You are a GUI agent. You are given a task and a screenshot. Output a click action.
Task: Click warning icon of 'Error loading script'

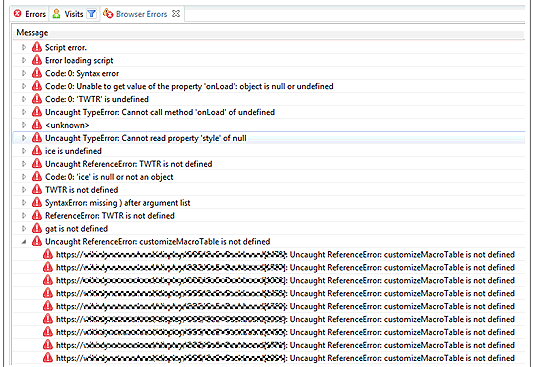coord(37,60)
